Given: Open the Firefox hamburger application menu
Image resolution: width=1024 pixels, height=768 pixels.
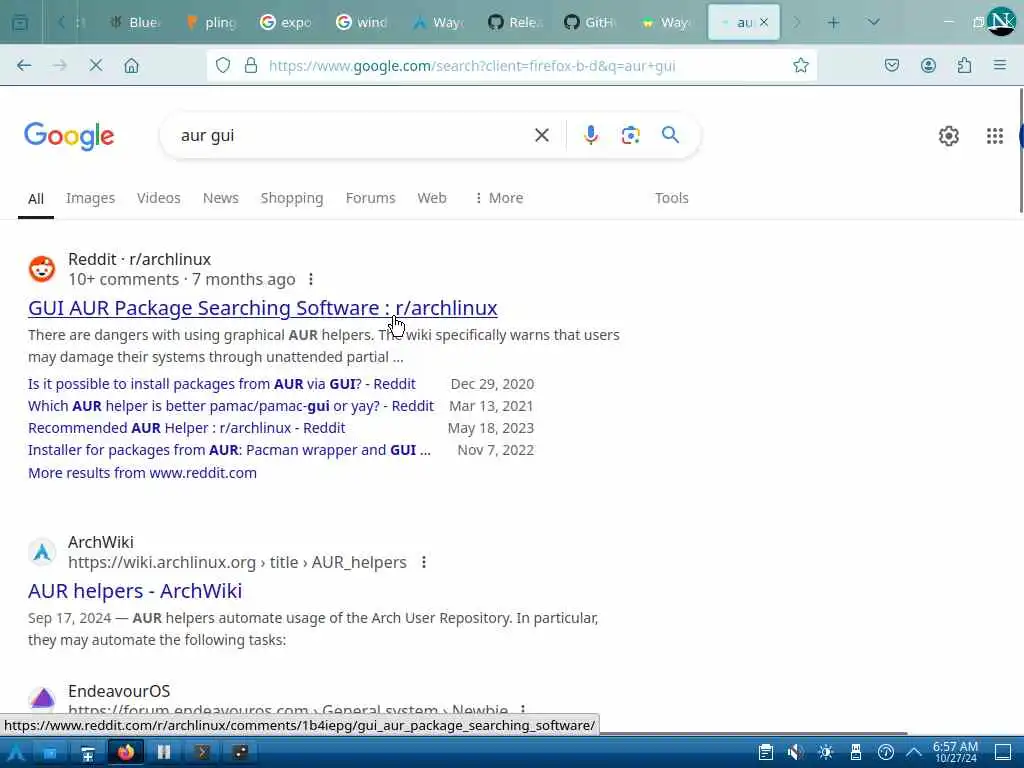Looking at the screenshot, I should pos(1000,65).
